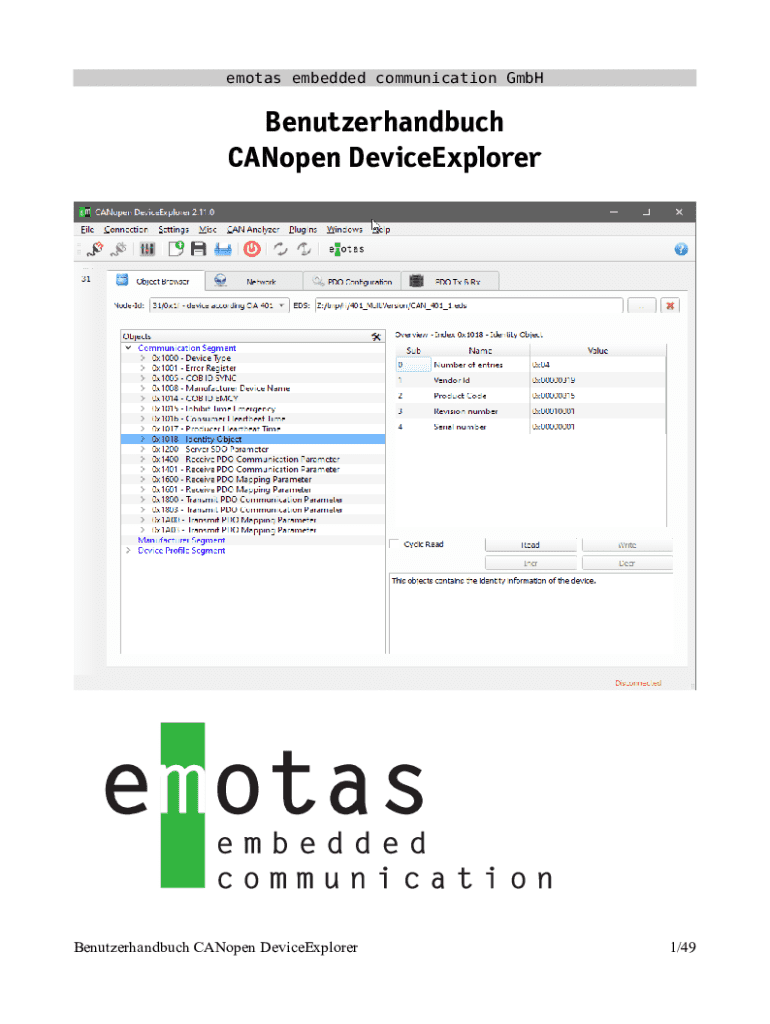
Task: Collapse the Communication Segment tree node
Action: pyautogui.click(x=129, y=348)
